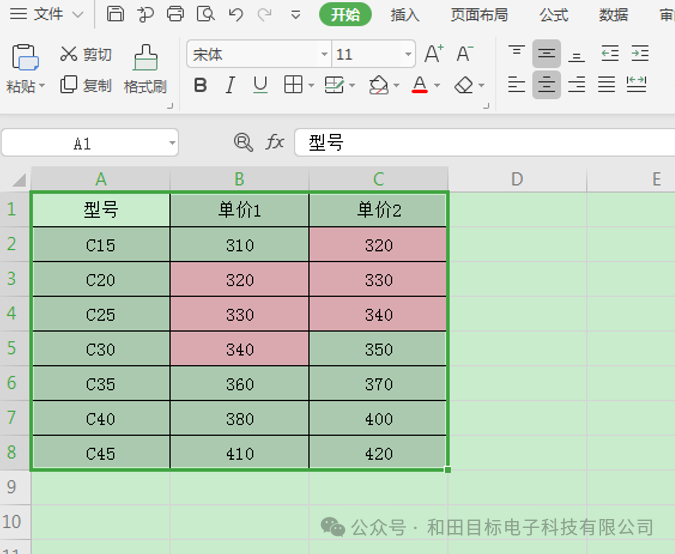Expand the Paste (粘贴) options arrow
Screen dimensions: 675x554
(42, 86)
